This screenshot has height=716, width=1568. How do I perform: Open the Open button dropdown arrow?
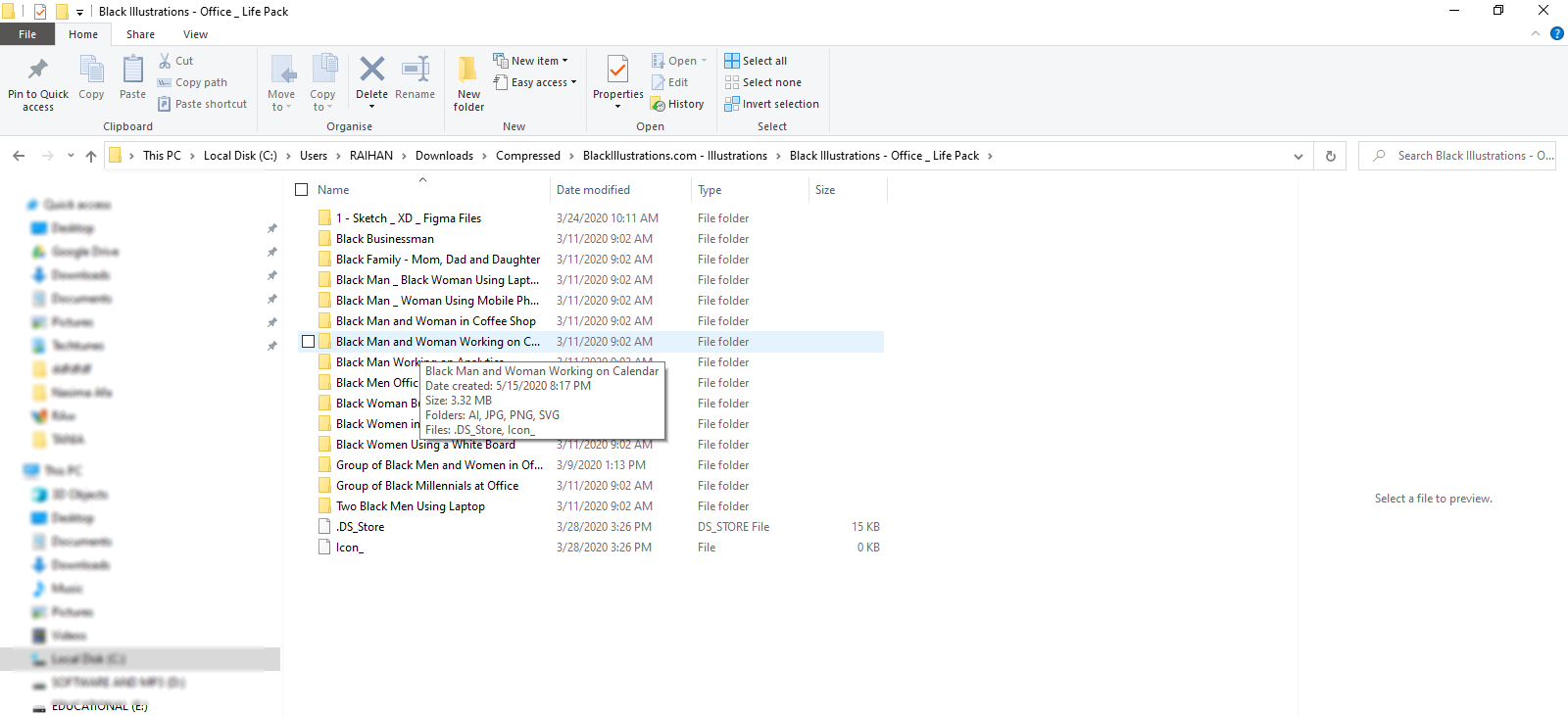coord(704,61)
